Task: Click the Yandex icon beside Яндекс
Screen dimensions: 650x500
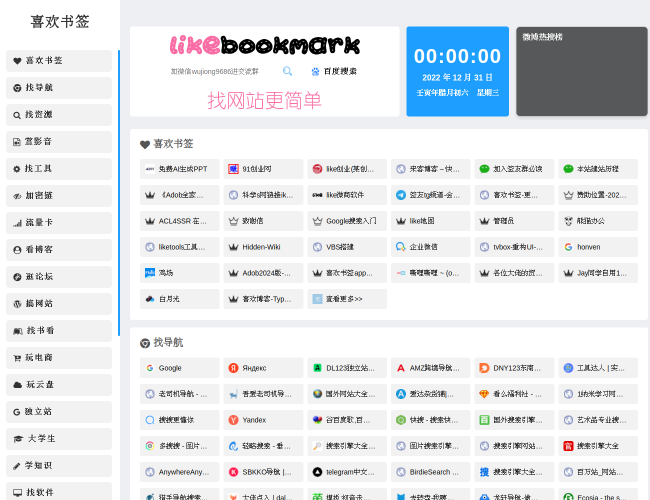Action: pyautogui.click(x=233, y=368)
